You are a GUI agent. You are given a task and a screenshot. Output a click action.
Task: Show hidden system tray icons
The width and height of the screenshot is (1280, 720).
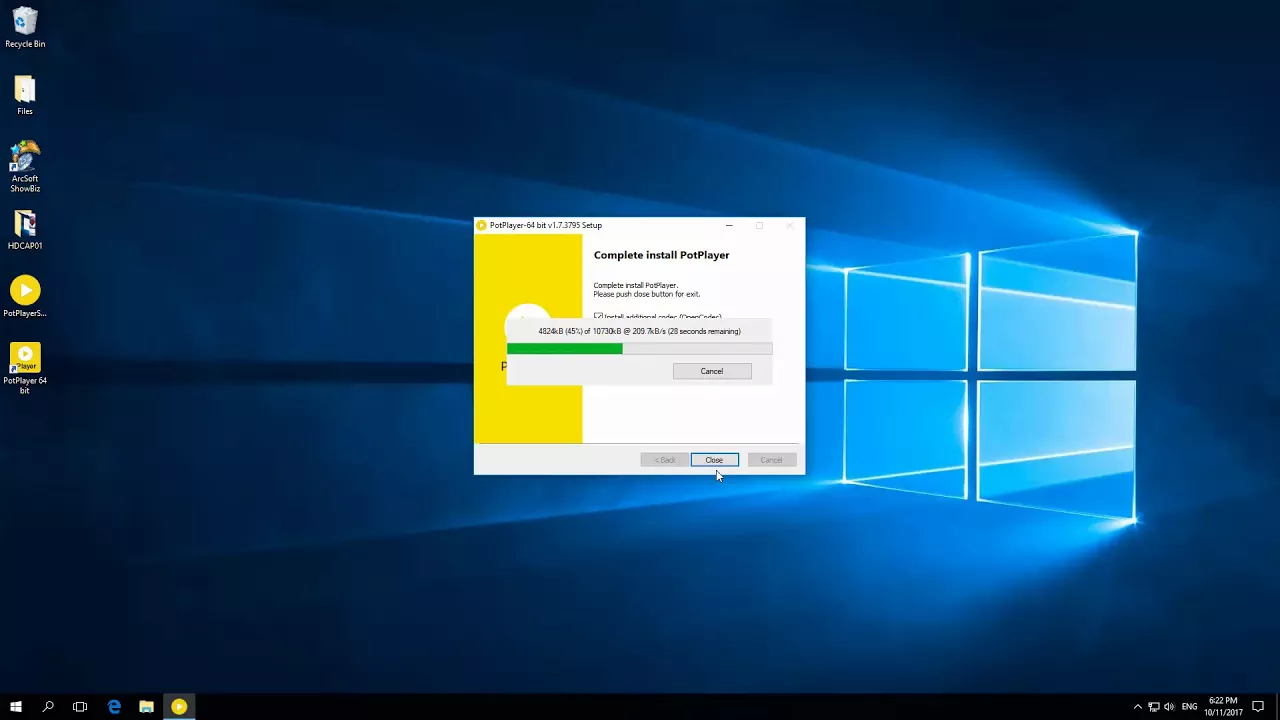pos(1137,707)
